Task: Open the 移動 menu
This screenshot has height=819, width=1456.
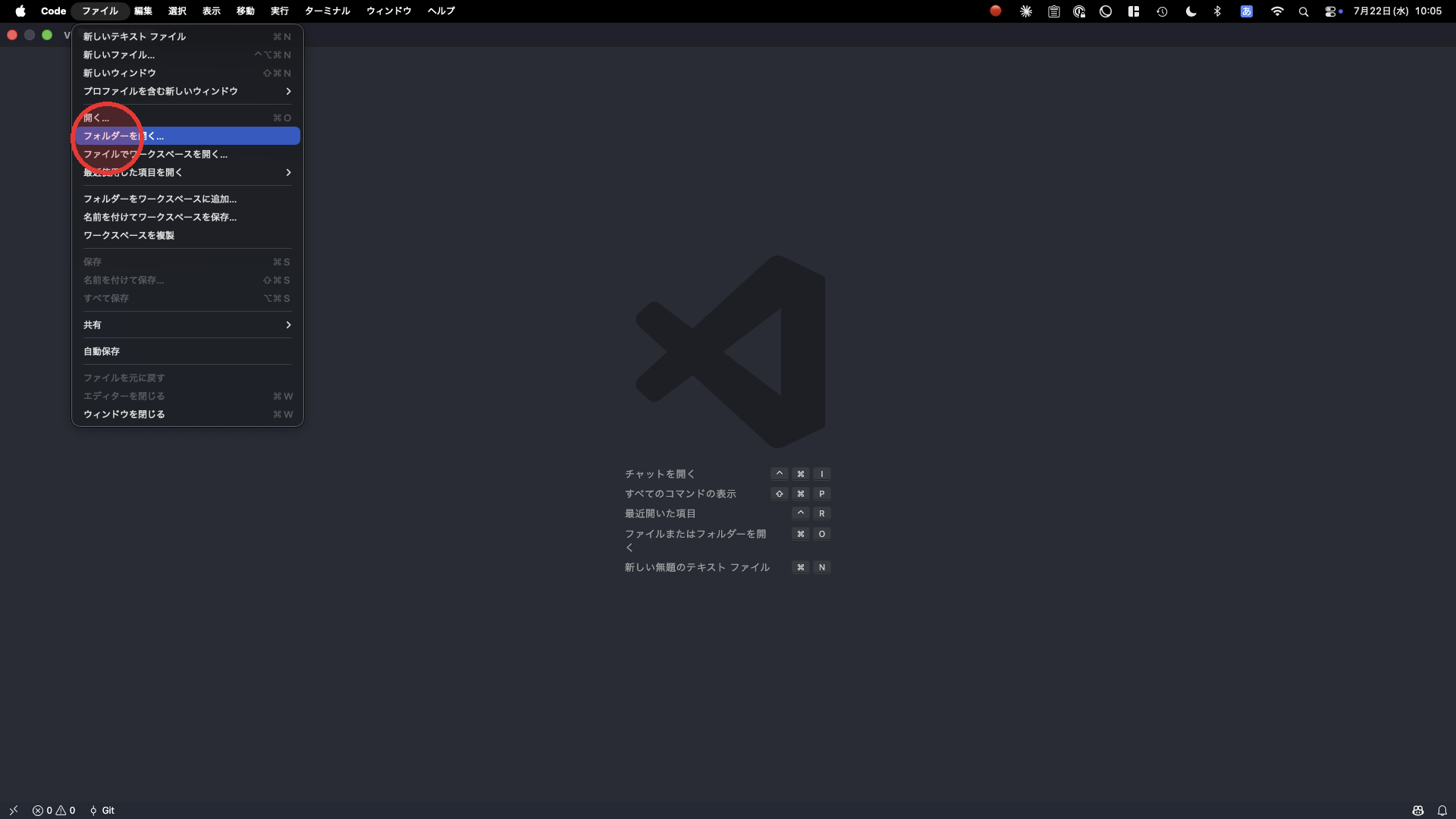Action: click(246, 11)
